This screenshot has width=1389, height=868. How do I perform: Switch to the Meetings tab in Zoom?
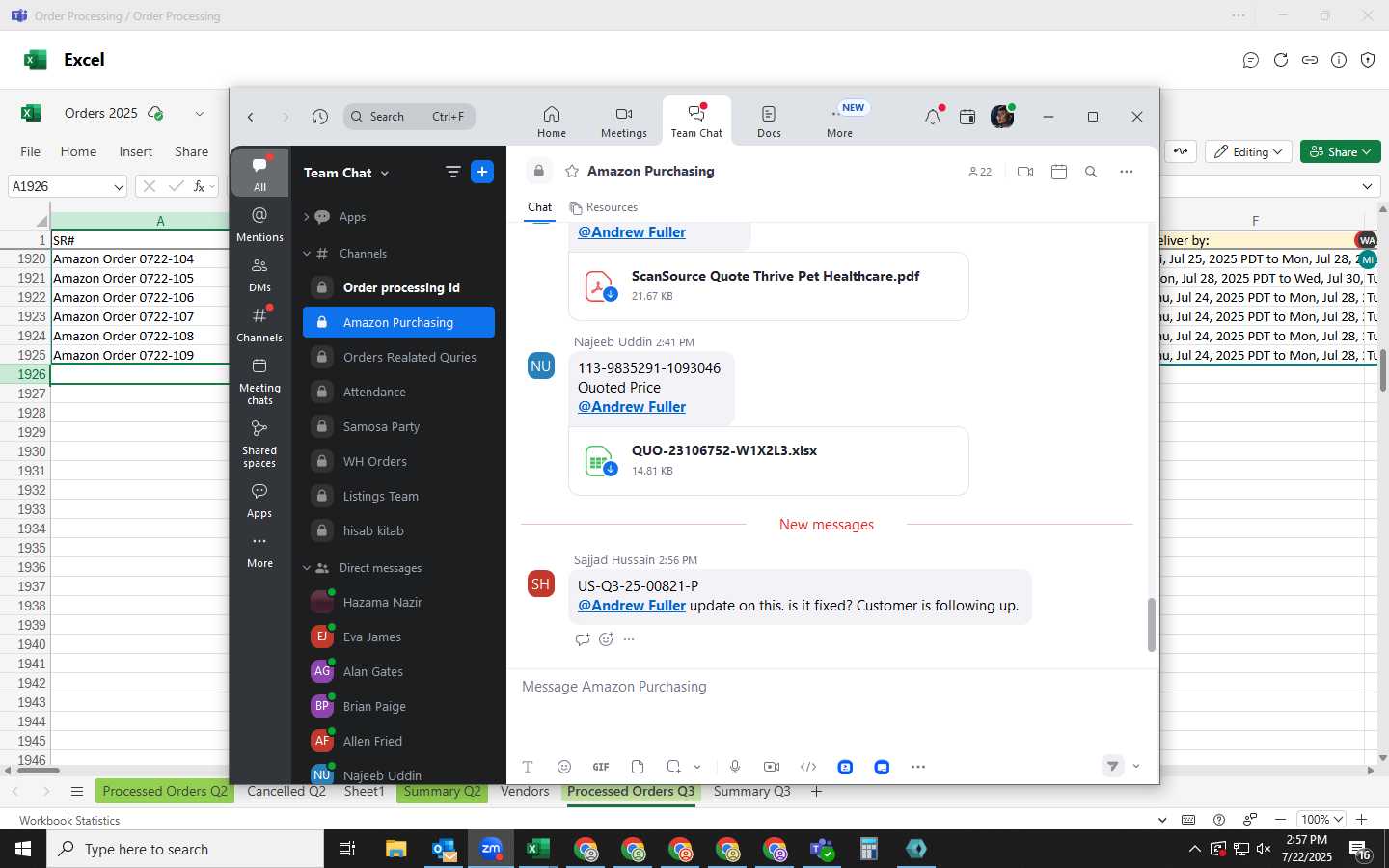[624, 122]
